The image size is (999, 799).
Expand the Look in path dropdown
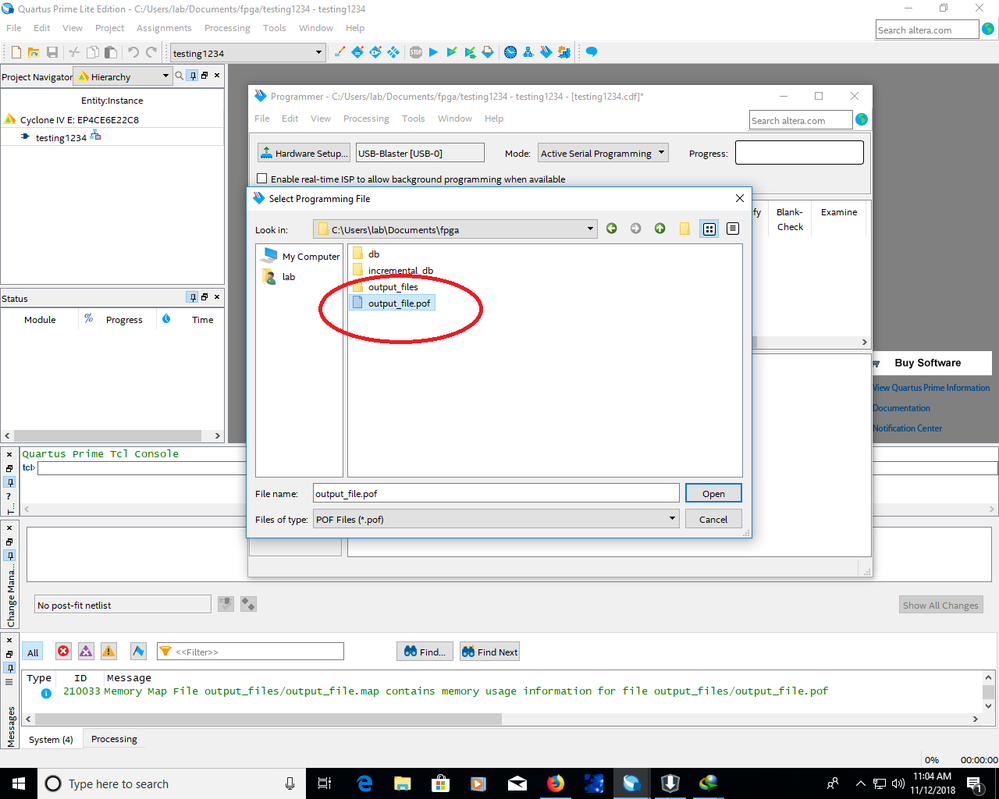tap(590, 229)
